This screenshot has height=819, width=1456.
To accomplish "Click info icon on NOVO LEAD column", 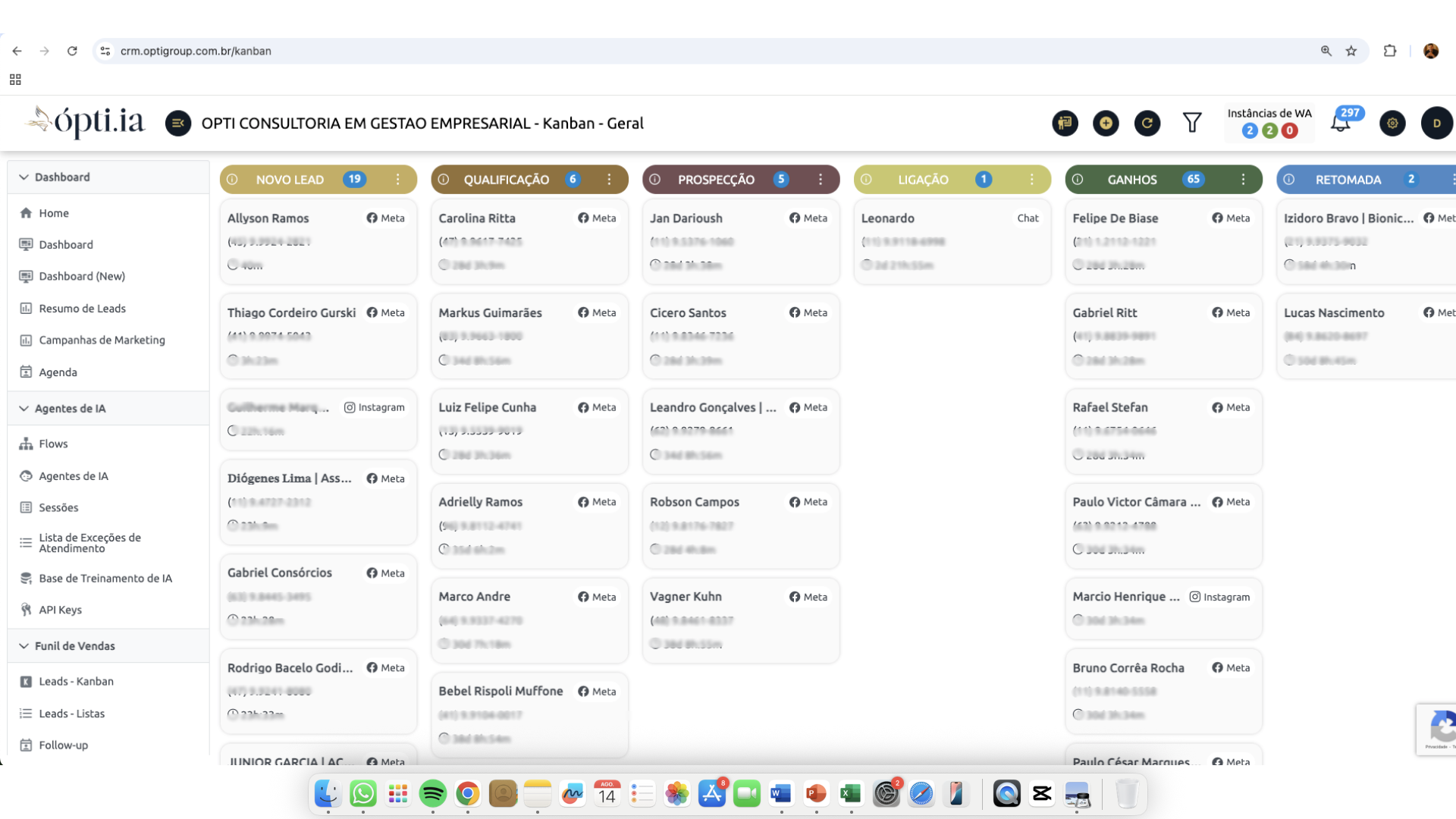I will (x=232, y=180).
